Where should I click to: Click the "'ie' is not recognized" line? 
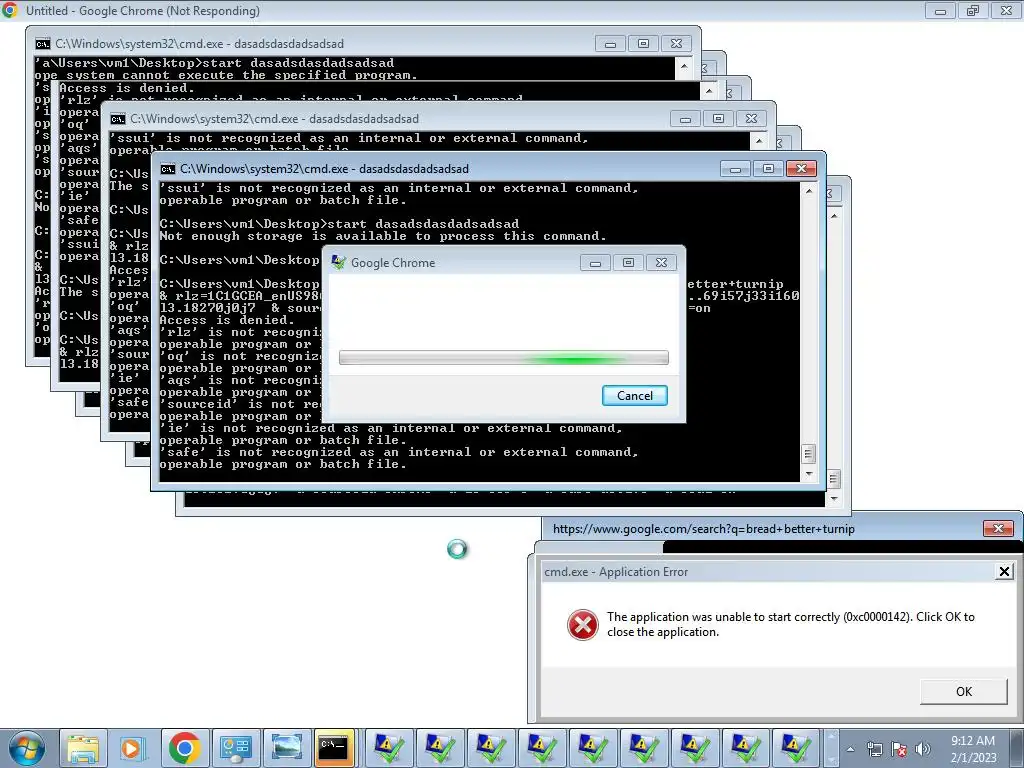391,428
